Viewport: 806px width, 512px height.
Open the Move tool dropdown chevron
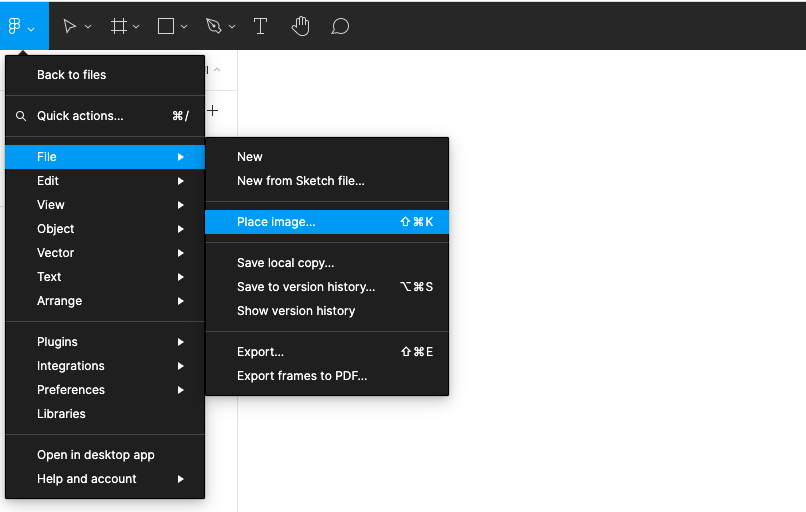coord(88,27)
